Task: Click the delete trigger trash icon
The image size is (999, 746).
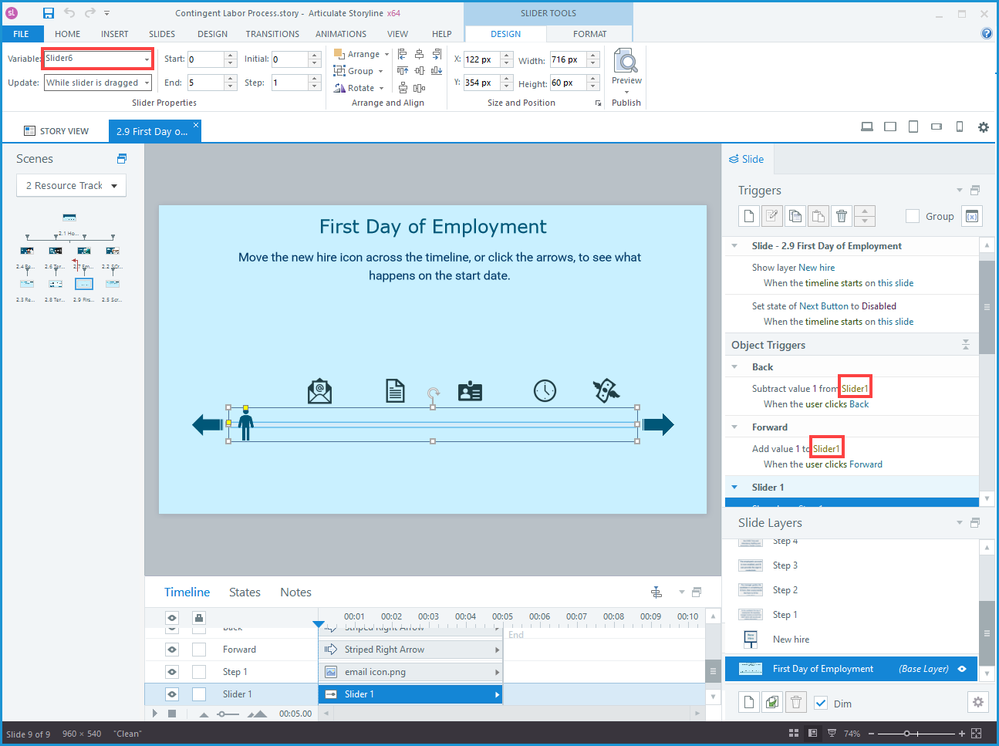Action: pyautogui.click(x=842, y=216)
